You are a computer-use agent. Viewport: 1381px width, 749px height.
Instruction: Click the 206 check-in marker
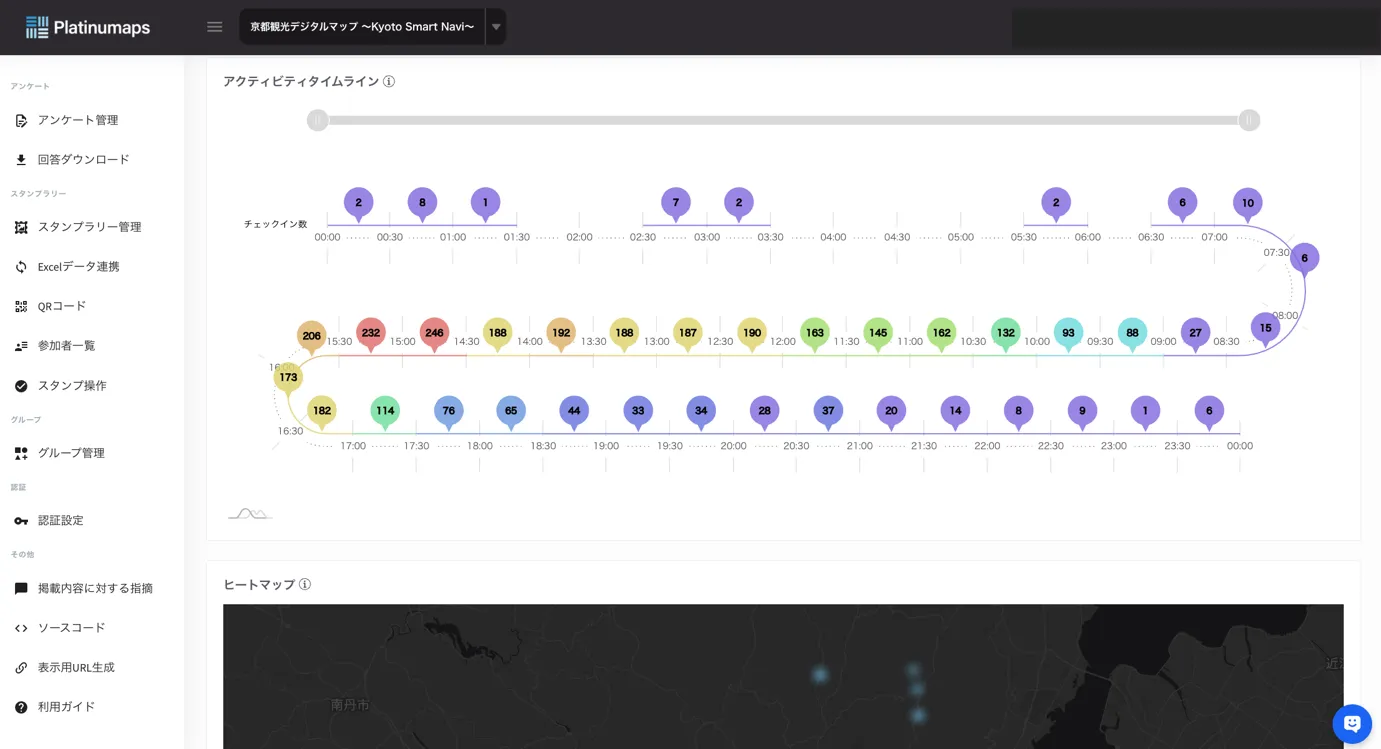coord(312,337)
